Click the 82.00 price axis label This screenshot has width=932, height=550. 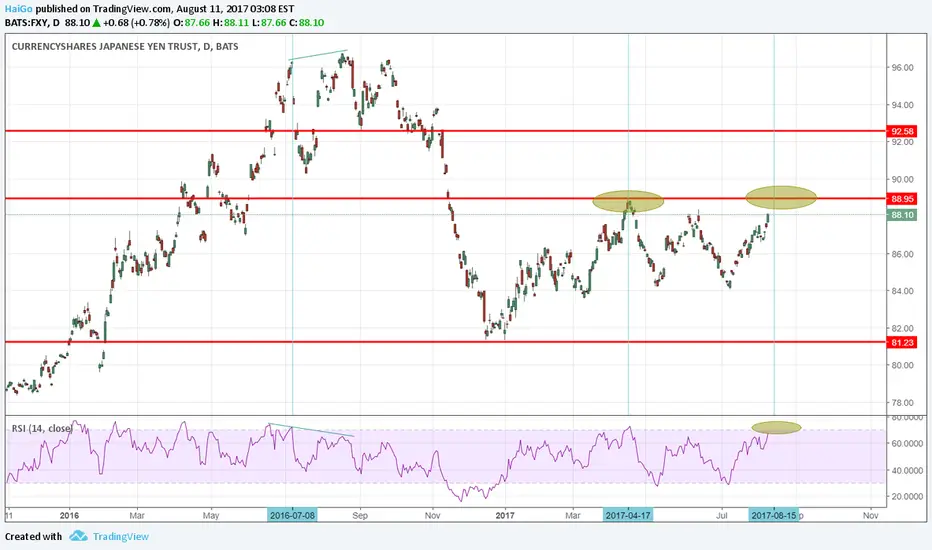click(x=902, y=328)
